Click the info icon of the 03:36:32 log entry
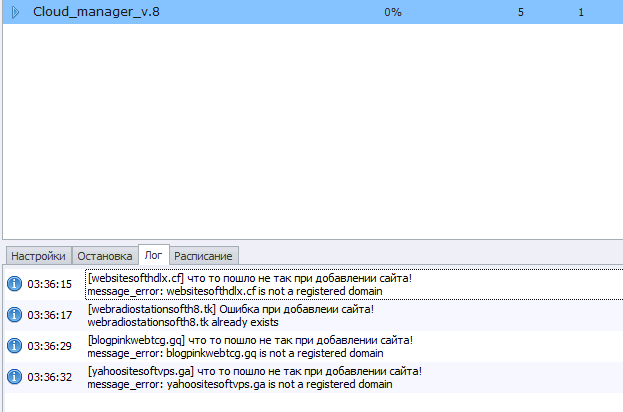Viewport: 623px width, 412px height. tap(14, 377)
